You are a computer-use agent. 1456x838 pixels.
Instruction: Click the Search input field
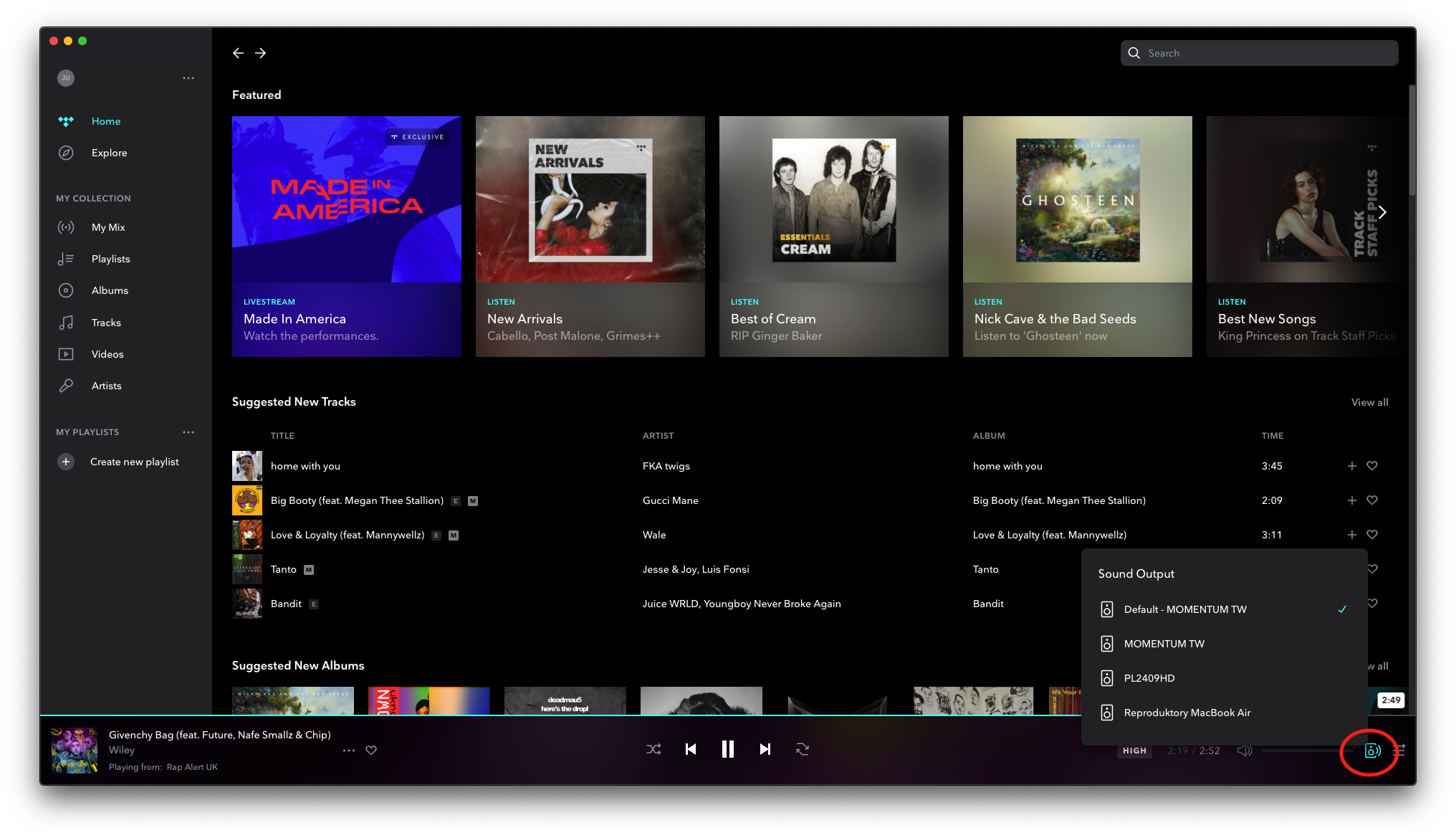(1259, 53)
